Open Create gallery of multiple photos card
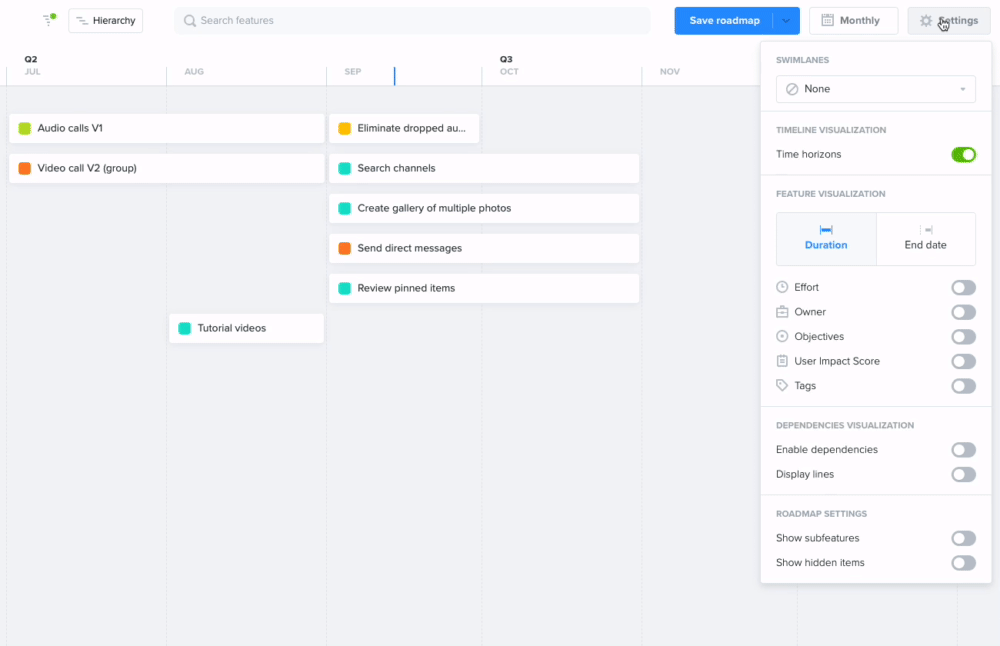The image size is (1000, 646). 484,209
